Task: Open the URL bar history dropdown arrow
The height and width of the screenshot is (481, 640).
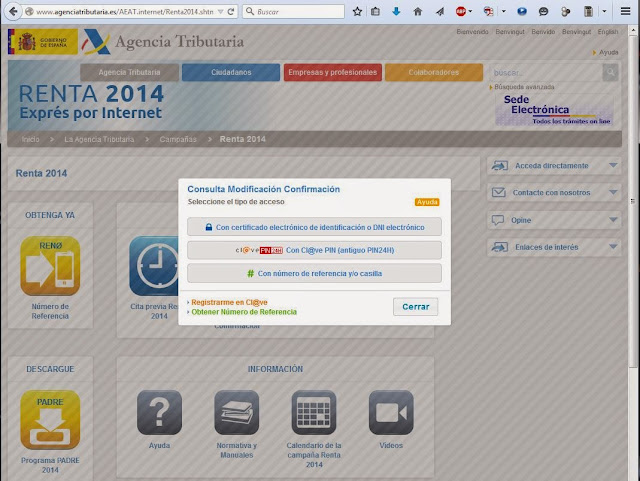Action: [220, 12]
